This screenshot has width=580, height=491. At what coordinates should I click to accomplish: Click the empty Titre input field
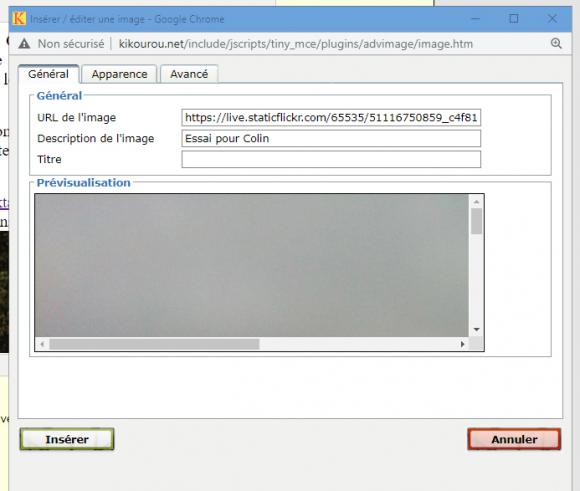(x=331, y=159)
